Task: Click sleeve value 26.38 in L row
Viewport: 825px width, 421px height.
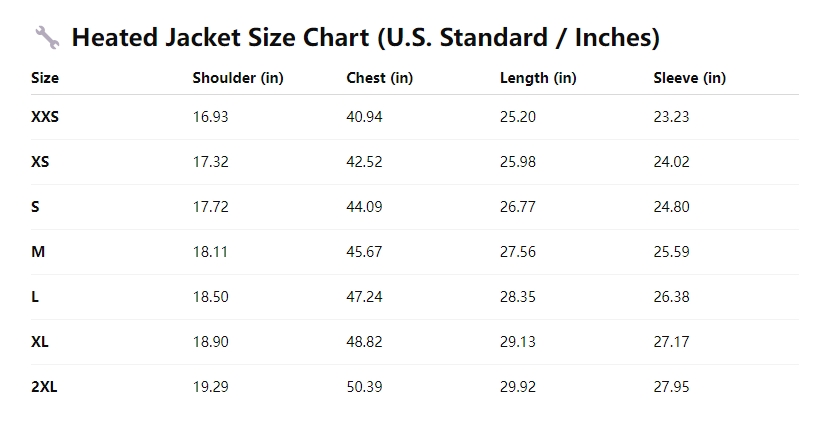Action: [x=671, y=297]
